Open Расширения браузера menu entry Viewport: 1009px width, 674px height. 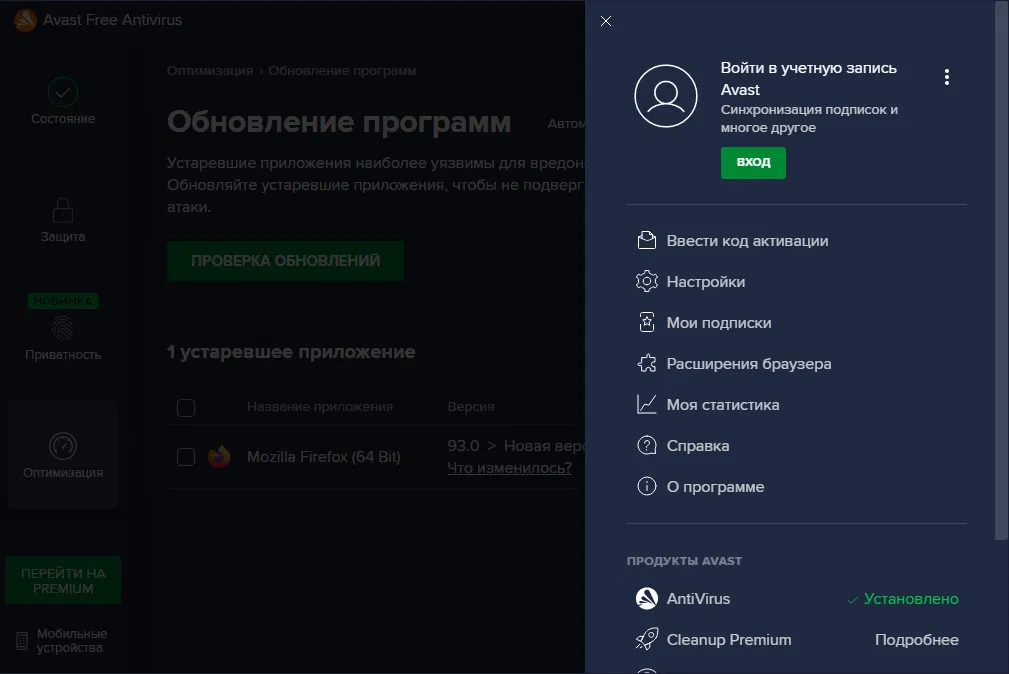[x=748, y=364]
